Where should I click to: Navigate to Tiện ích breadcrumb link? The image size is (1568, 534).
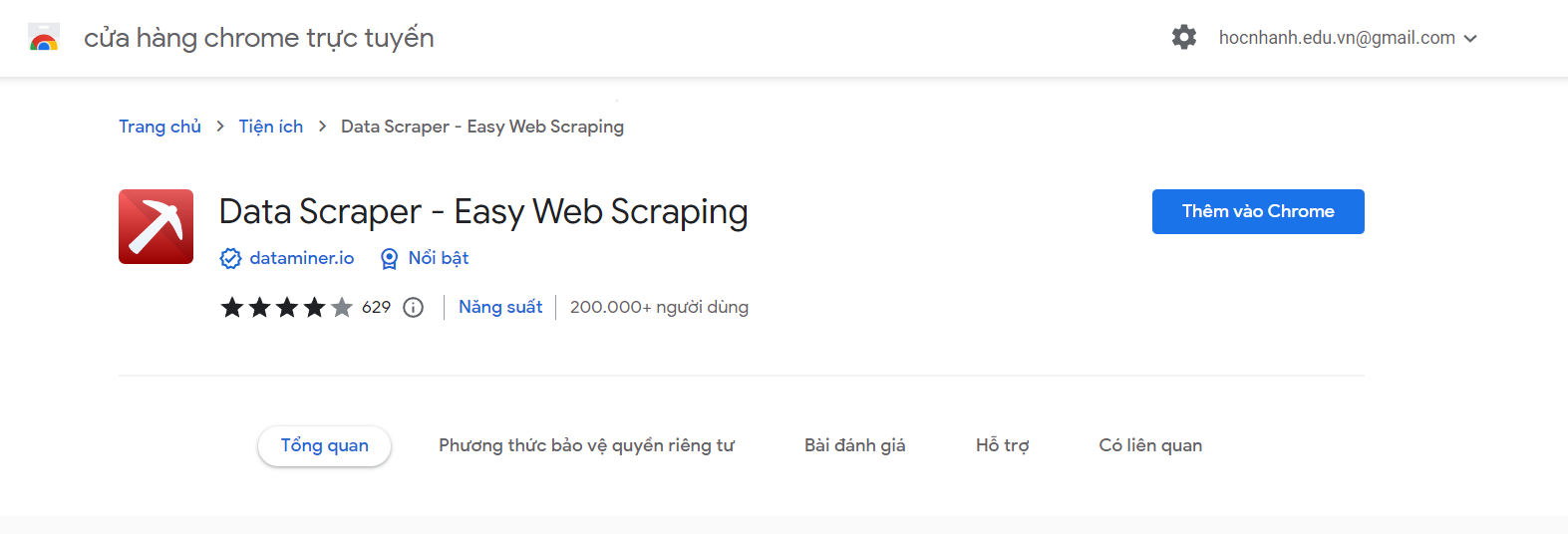[270, 127]
